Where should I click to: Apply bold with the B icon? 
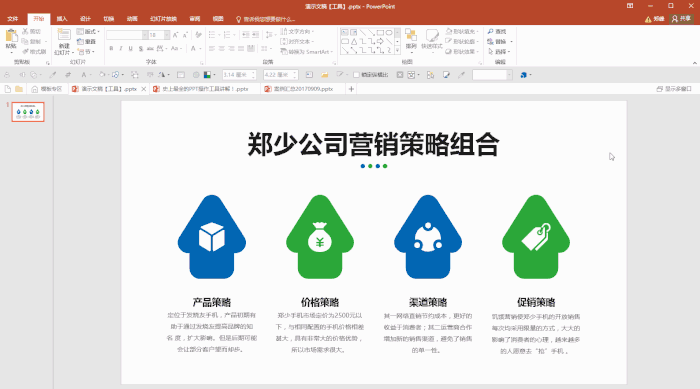click(x=111, y=48)
